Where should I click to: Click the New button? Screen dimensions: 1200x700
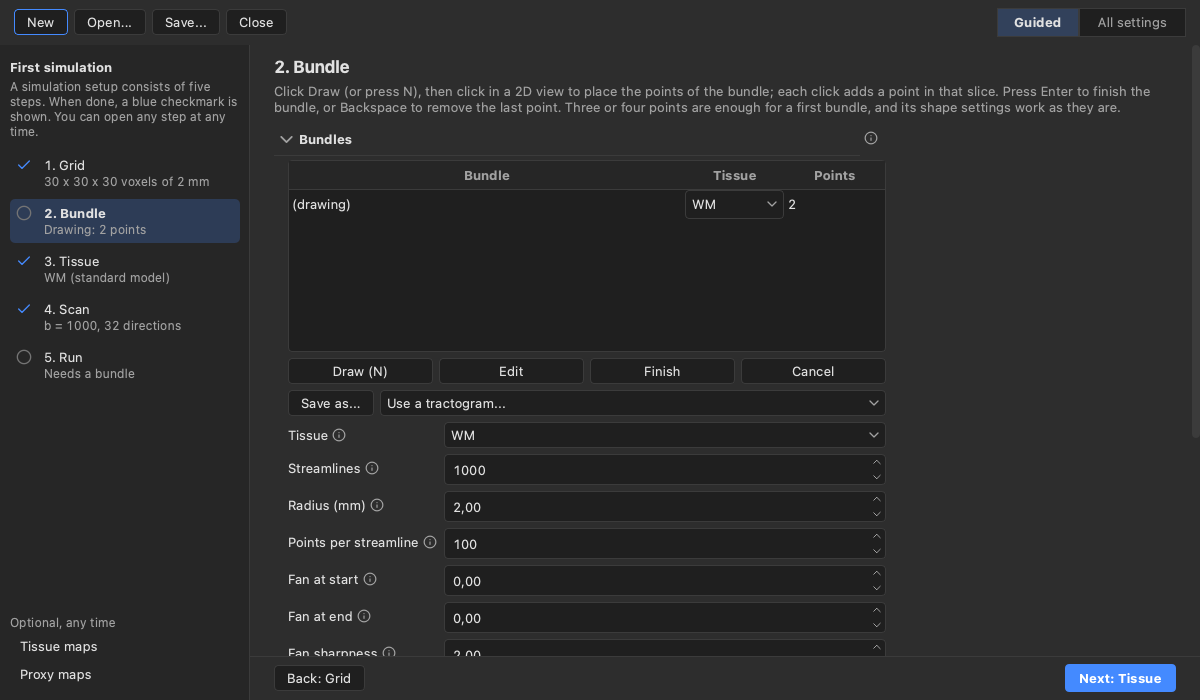click(41, 22)
